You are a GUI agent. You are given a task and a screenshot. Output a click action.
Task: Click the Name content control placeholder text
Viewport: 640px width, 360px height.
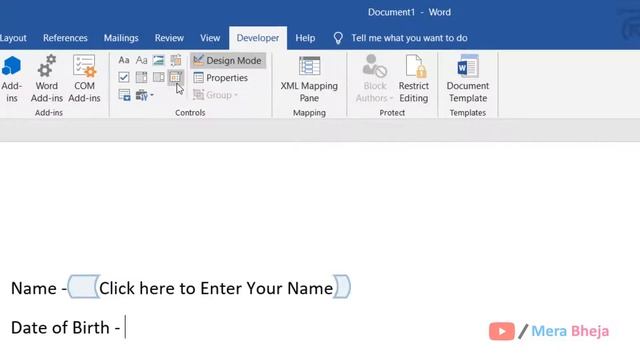216,288
